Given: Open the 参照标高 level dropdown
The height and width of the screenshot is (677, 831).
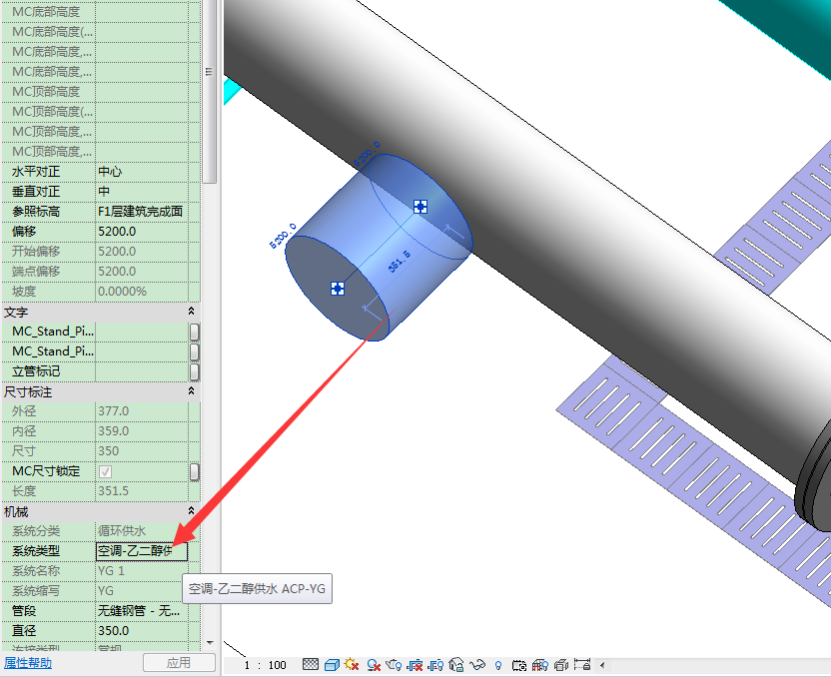Looking at the screenshot, I should 142,212.
